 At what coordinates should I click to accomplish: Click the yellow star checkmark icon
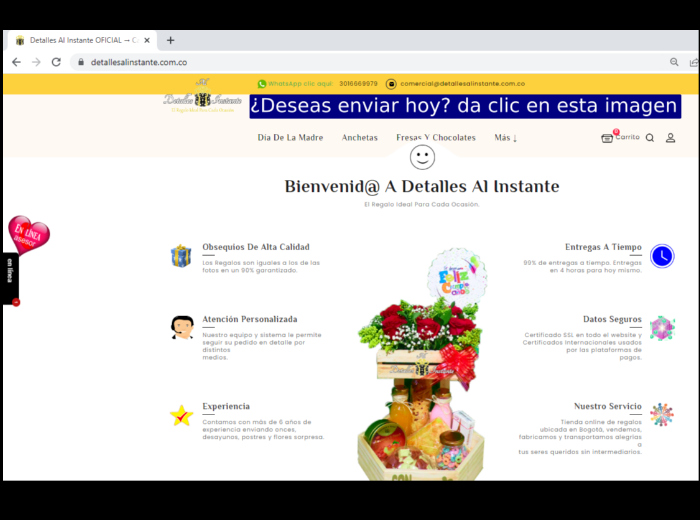click(181, 416)
